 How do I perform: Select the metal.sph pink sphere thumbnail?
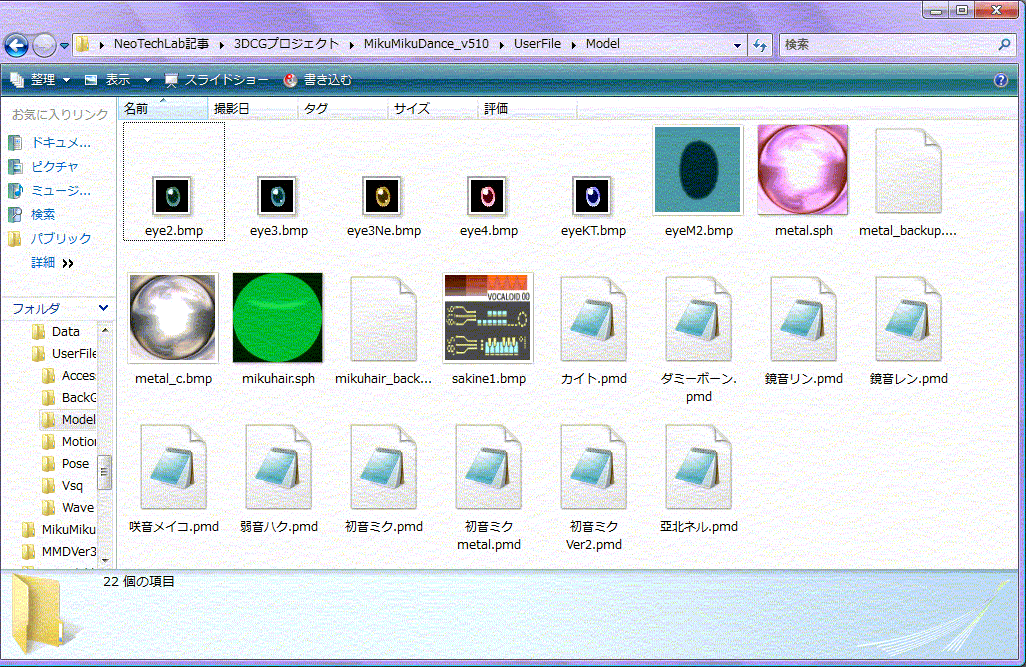802,170
